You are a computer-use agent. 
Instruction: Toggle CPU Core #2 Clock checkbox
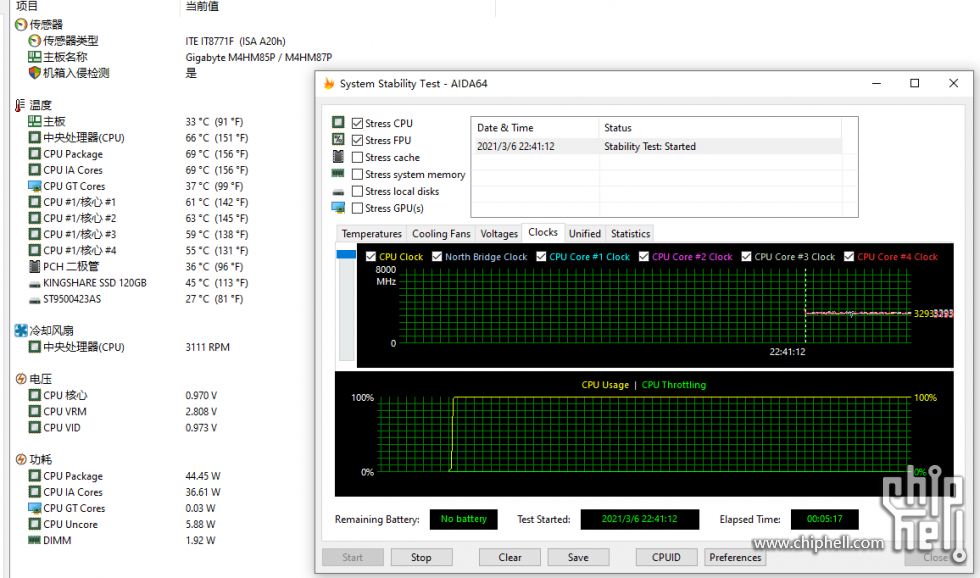click(x=644, y=257)
